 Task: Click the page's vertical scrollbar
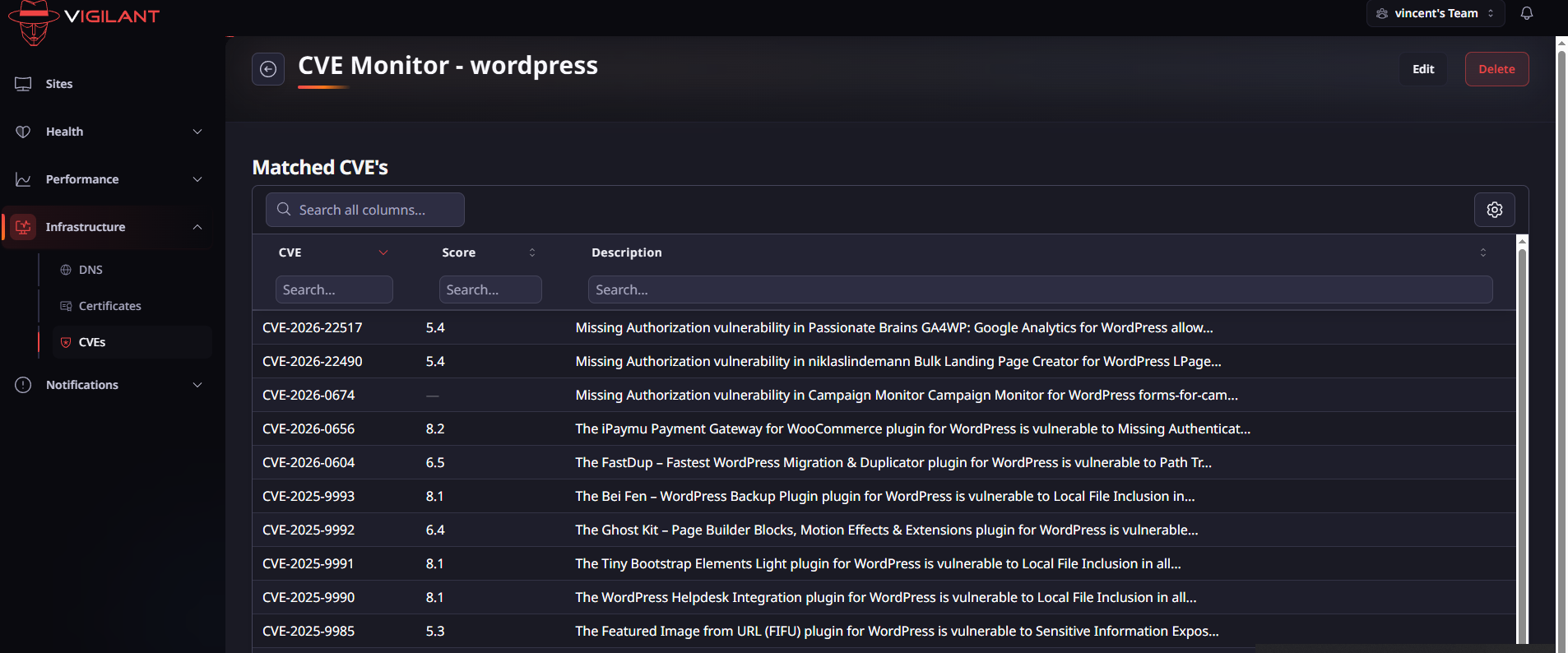point(1561,345)
